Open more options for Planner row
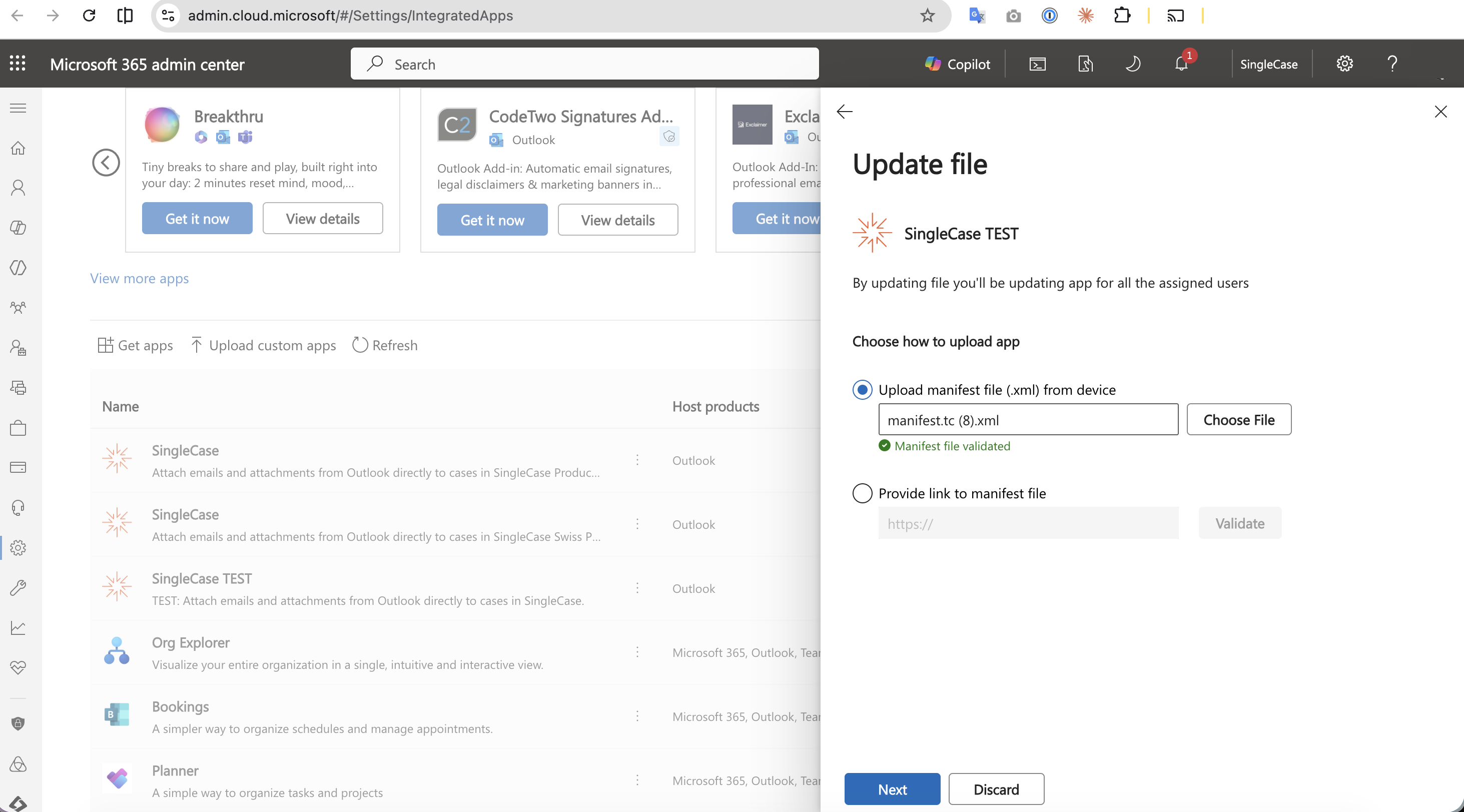The width and height of the screenshot is (1464, 812). pyautogui.click(x=637, y=780)
